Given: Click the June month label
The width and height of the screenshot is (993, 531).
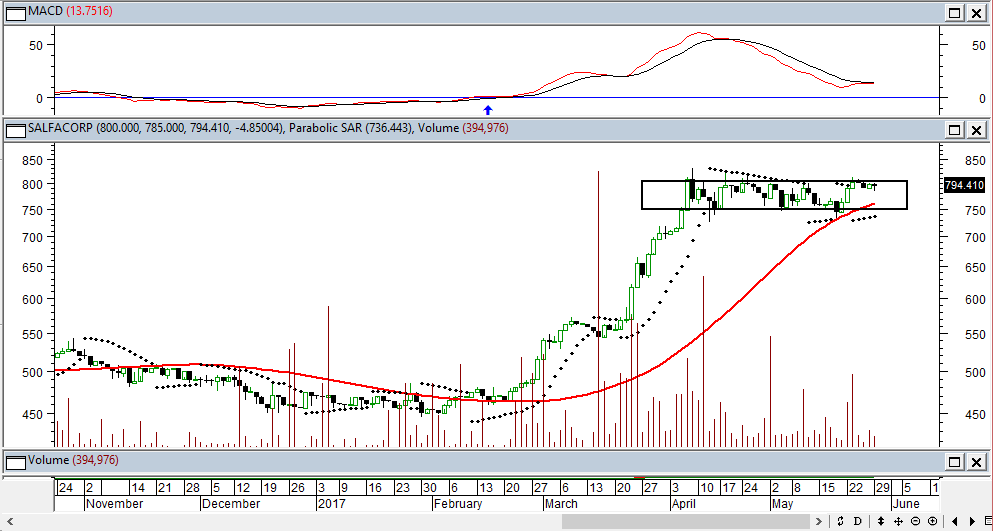Looking at the screenshot, I should 904,504.
